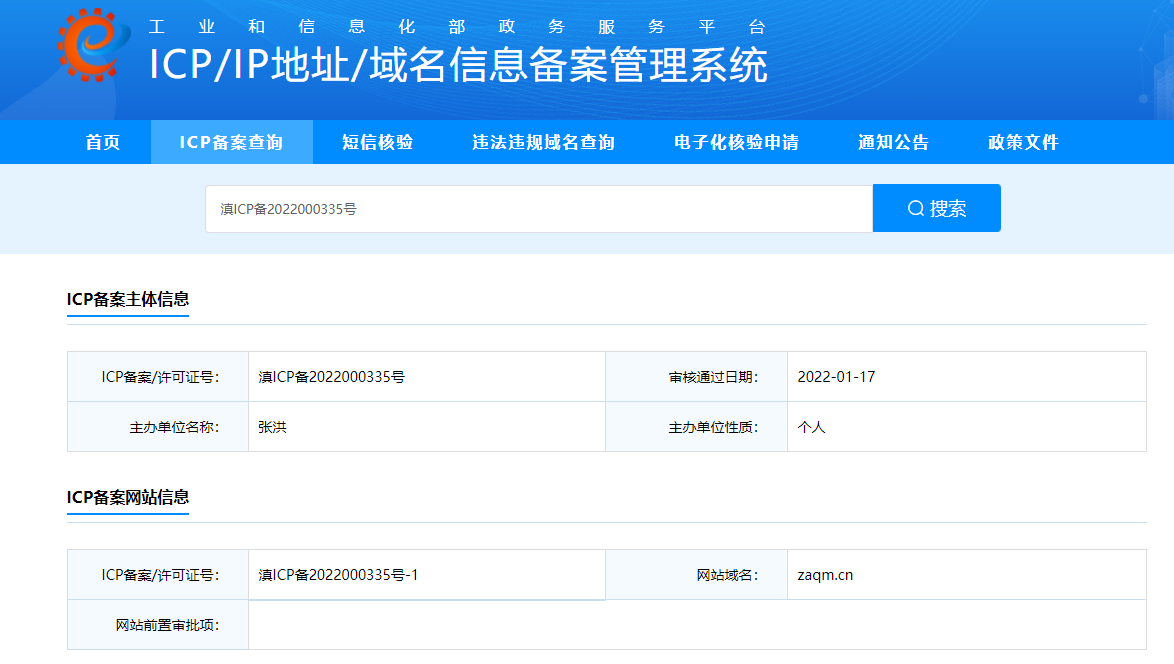Click the approval date 2022-01-17

(836, 377)
